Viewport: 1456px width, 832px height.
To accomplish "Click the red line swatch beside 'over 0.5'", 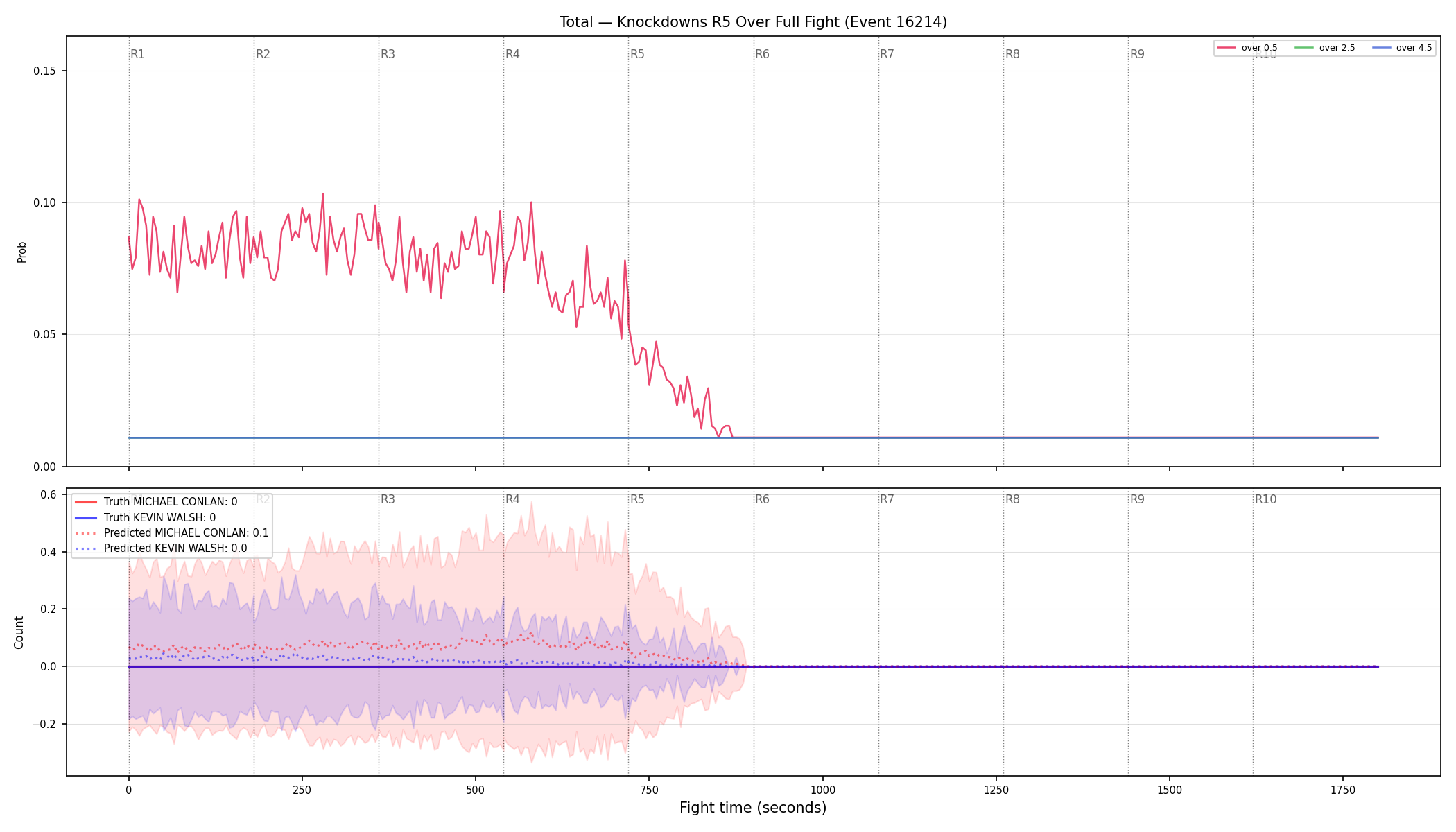I will 1227,48.
